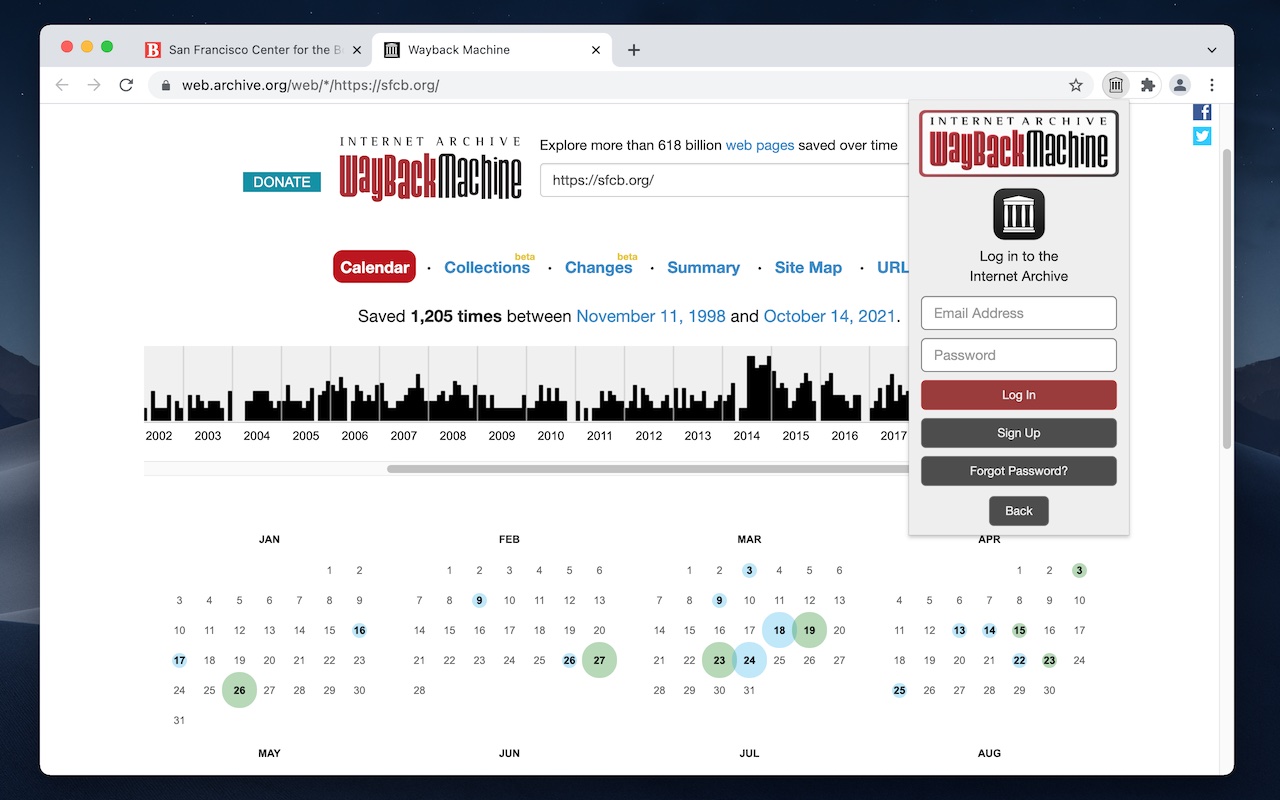
Task: Select the April 3 snapshot circle
Action: pyautogui.click(x=1078, y=570)
